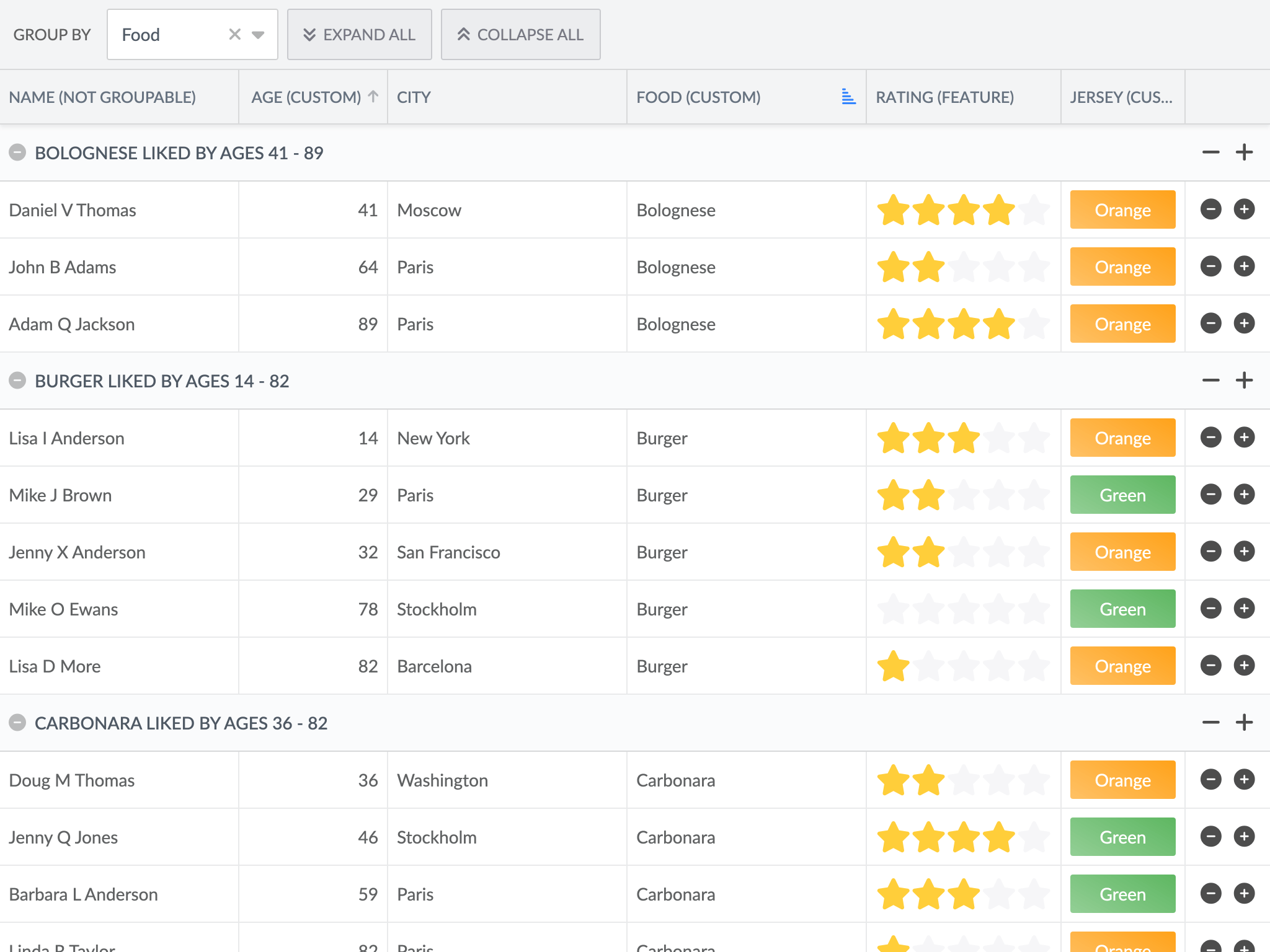The width and height of the screenshot is (1270, 952).
Task: Click round plus icon for John B Adams
Action: click(1244, 267)
